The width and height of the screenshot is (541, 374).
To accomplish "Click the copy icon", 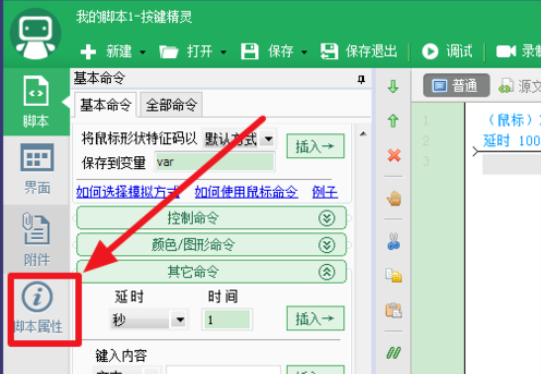I will pos(394,275).
